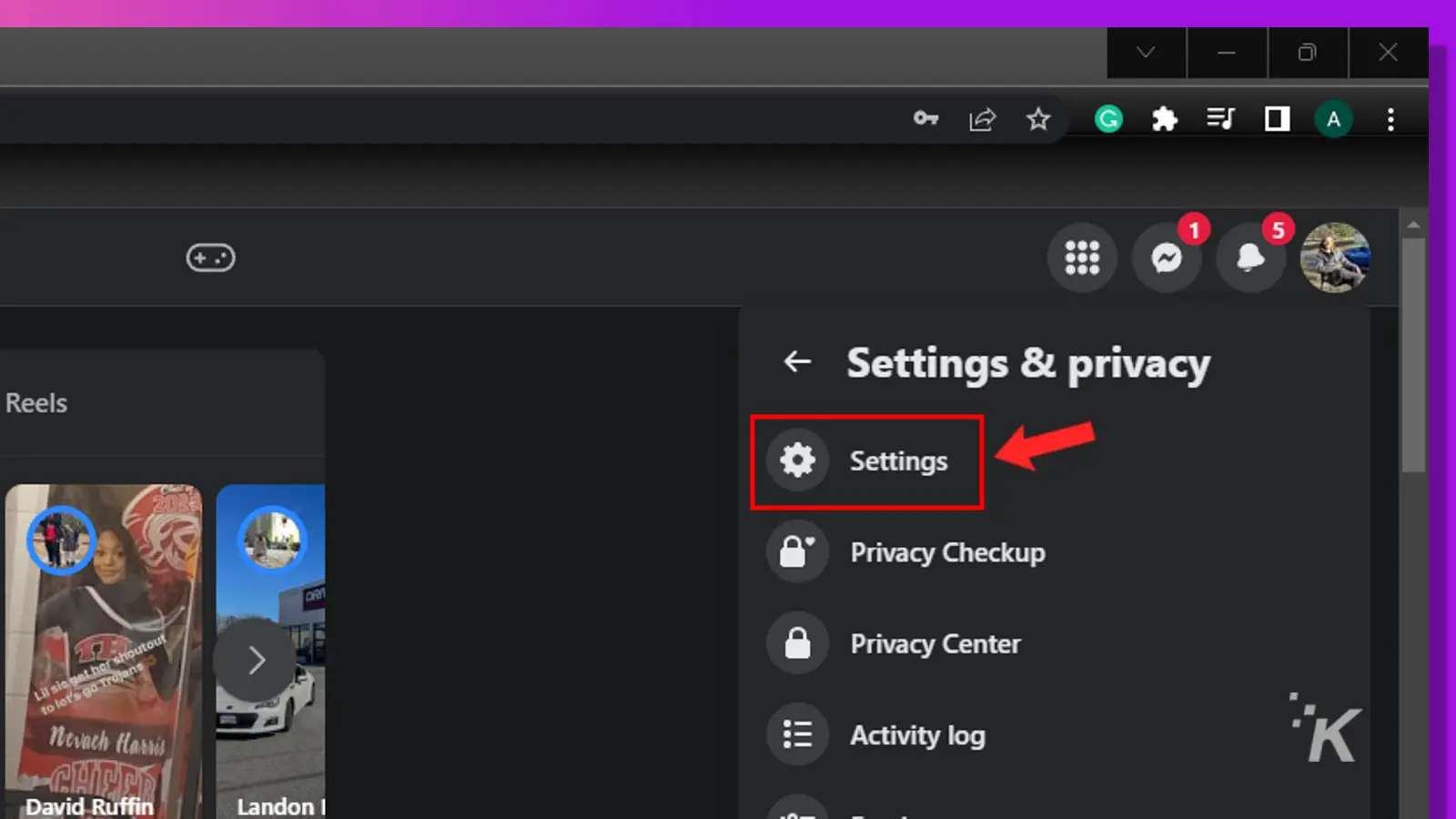Open the account profile picture menu
Viewport: 1456px width, 819px height.
[x=1335, y=258]
